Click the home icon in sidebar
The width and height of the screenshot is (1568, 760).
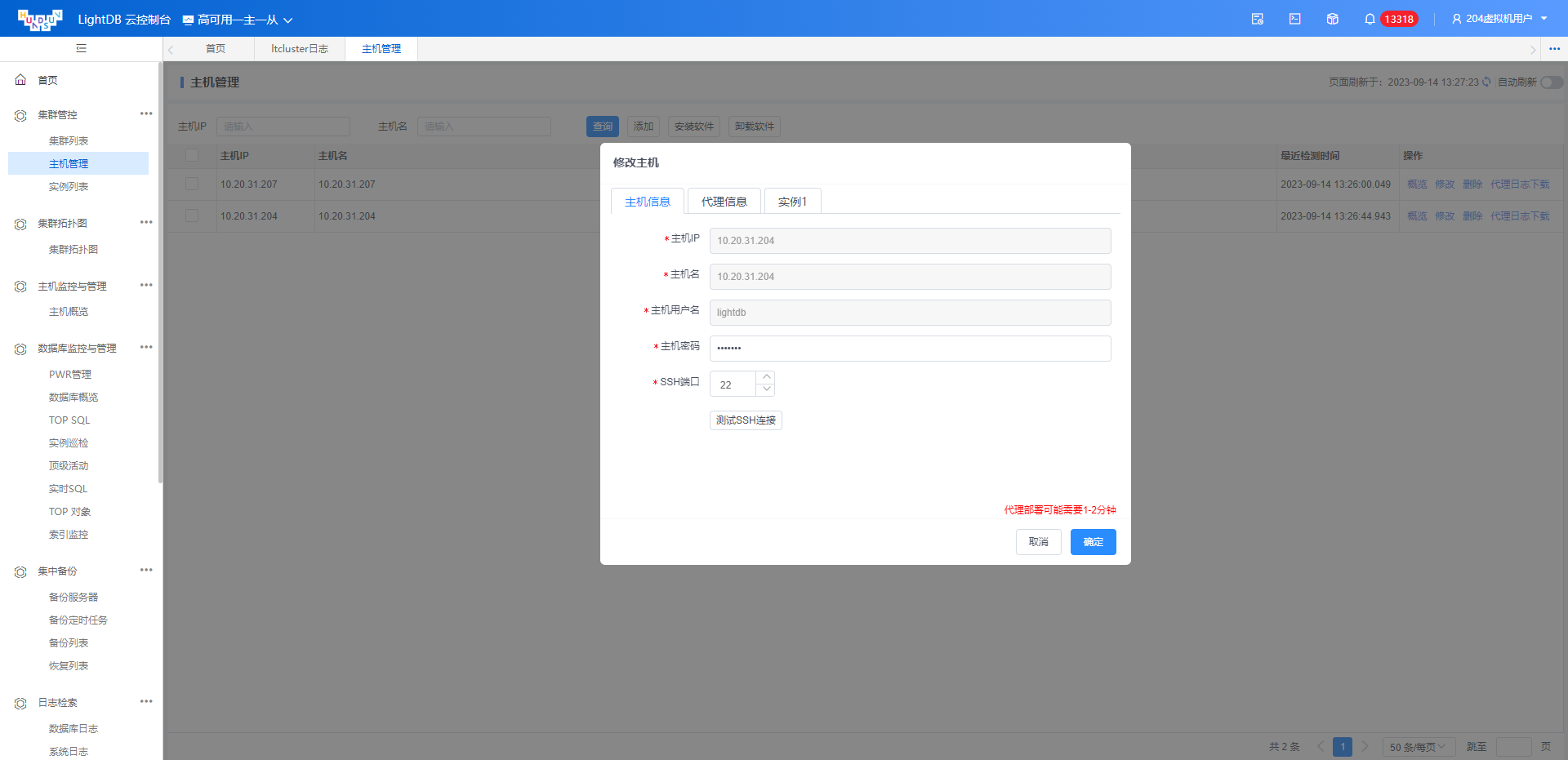pos(20,80)
